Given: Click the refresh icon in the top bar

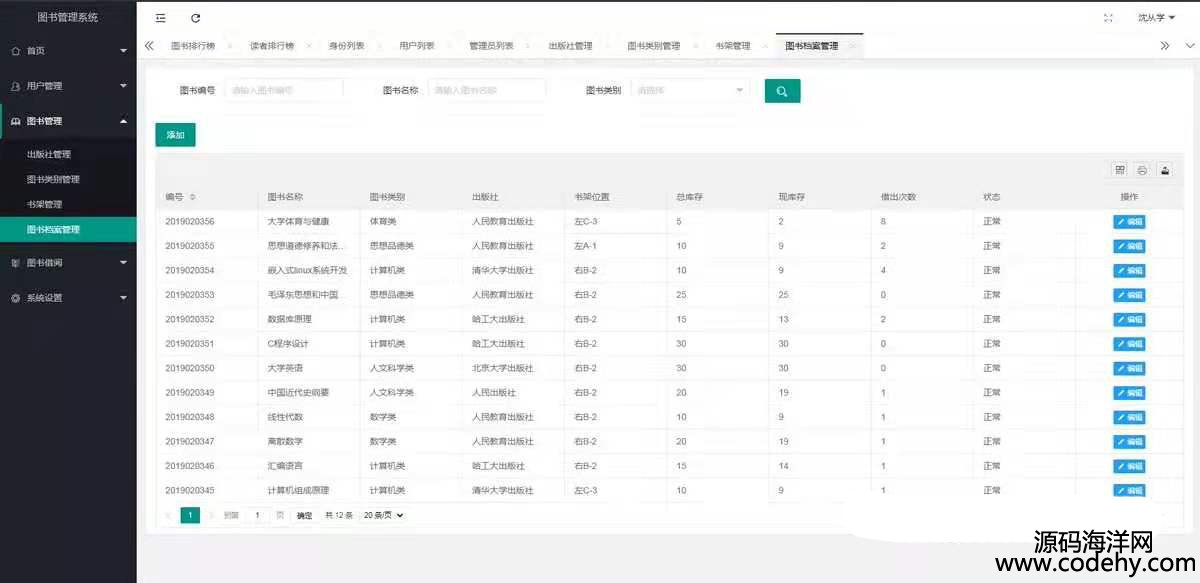Looking at the screenshot, I should pyautogui.click(x=196, y=18).
